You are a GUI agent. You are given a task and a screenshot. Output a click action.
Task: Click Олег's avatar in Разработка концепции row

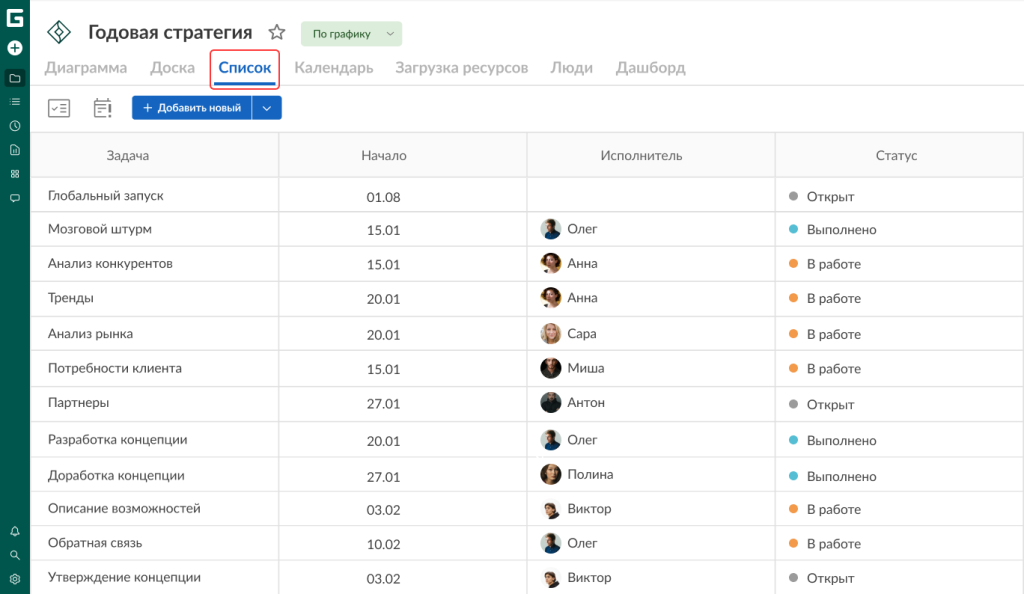pos(551,440)
